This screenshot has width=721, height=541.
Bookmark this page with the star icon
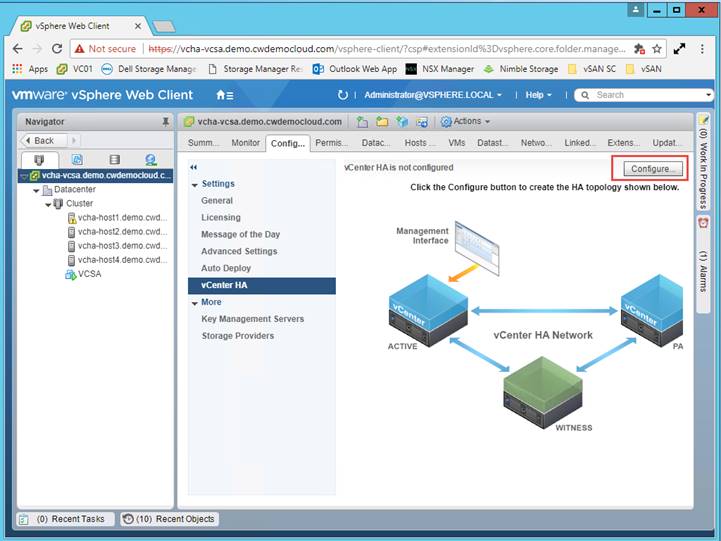pyautogui.click(x=657, y=49)
